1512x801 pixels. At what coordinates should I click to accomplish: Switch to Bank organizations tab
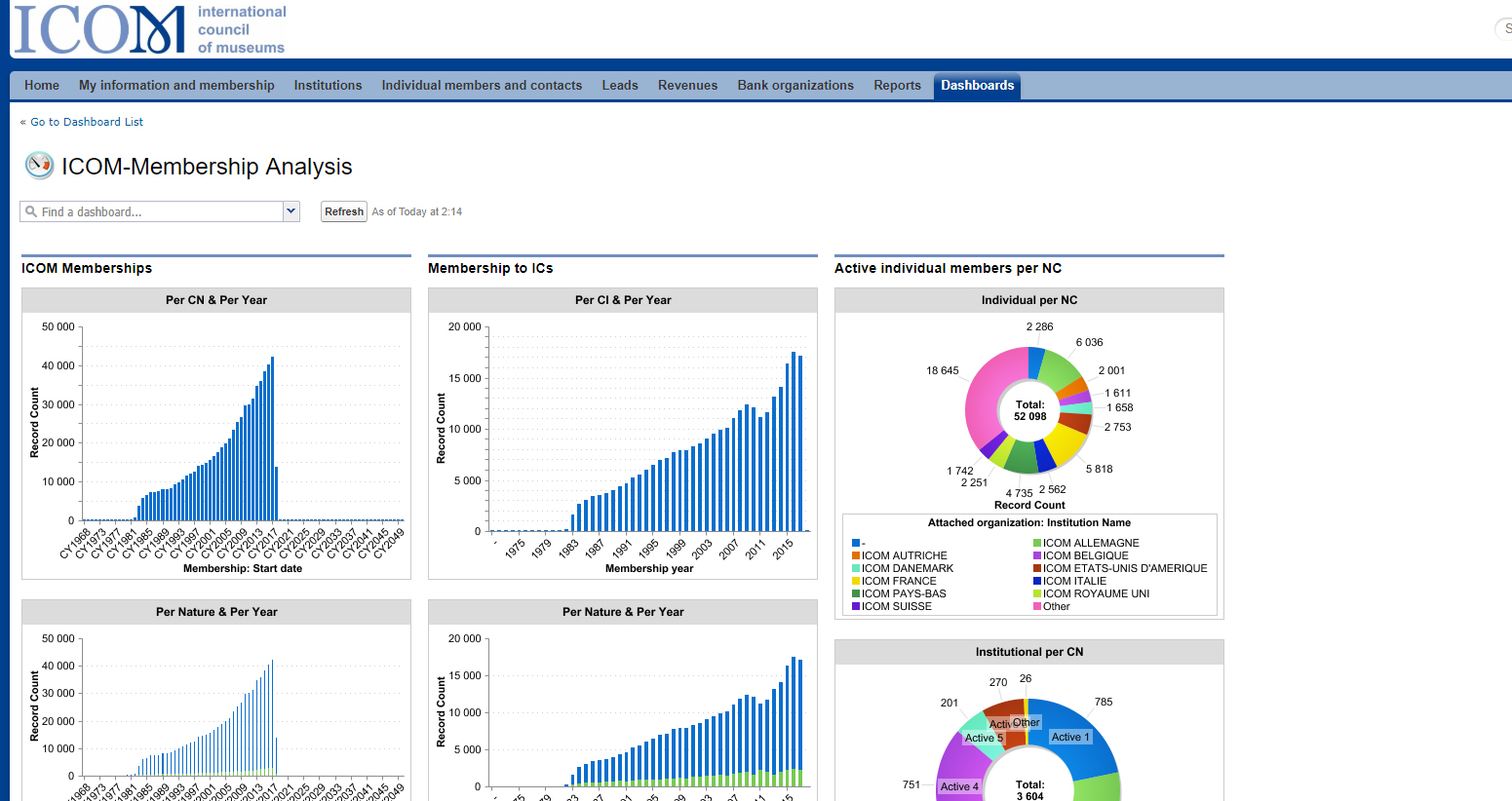pos(795,86)
